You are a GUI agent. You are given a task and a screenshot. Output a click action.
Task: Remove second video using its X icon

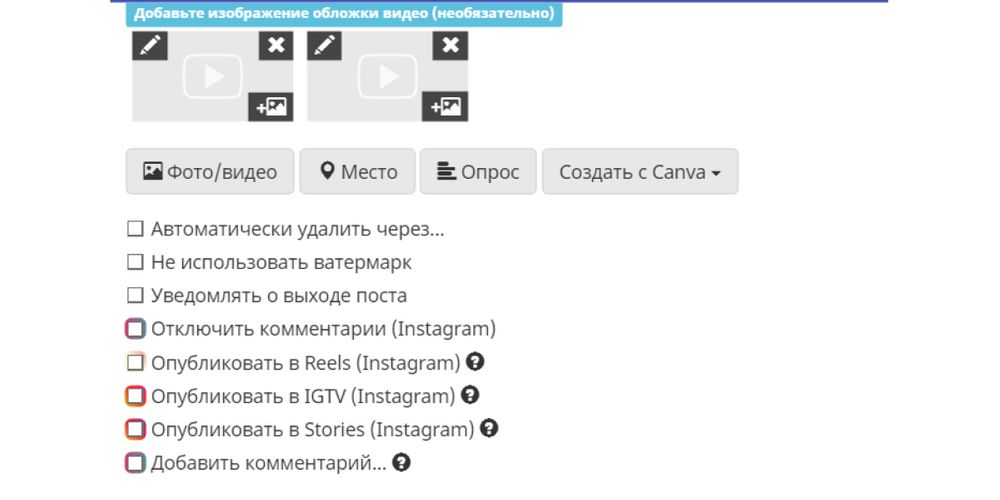point(450,46)
